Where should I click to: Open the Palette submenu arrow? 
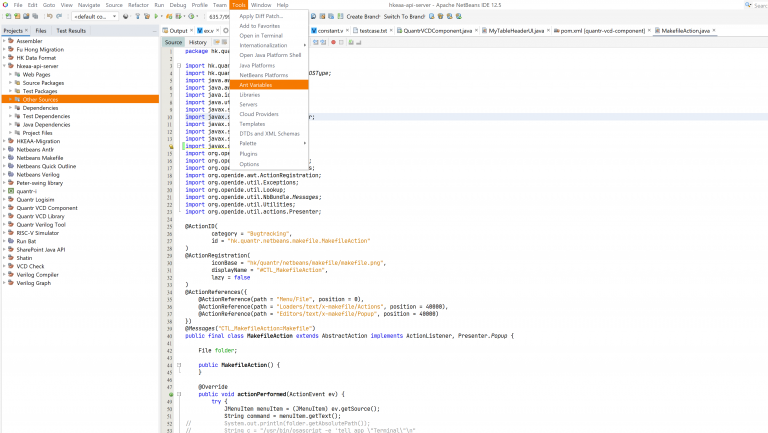pos(305,144)
